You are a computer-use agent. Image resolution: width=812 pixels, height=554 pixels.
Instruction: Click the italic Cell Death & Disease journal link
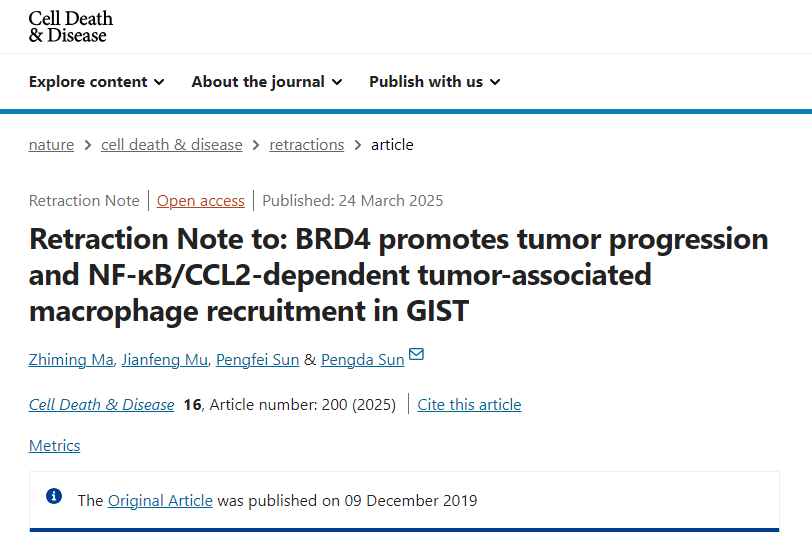(x=102, y=404)
